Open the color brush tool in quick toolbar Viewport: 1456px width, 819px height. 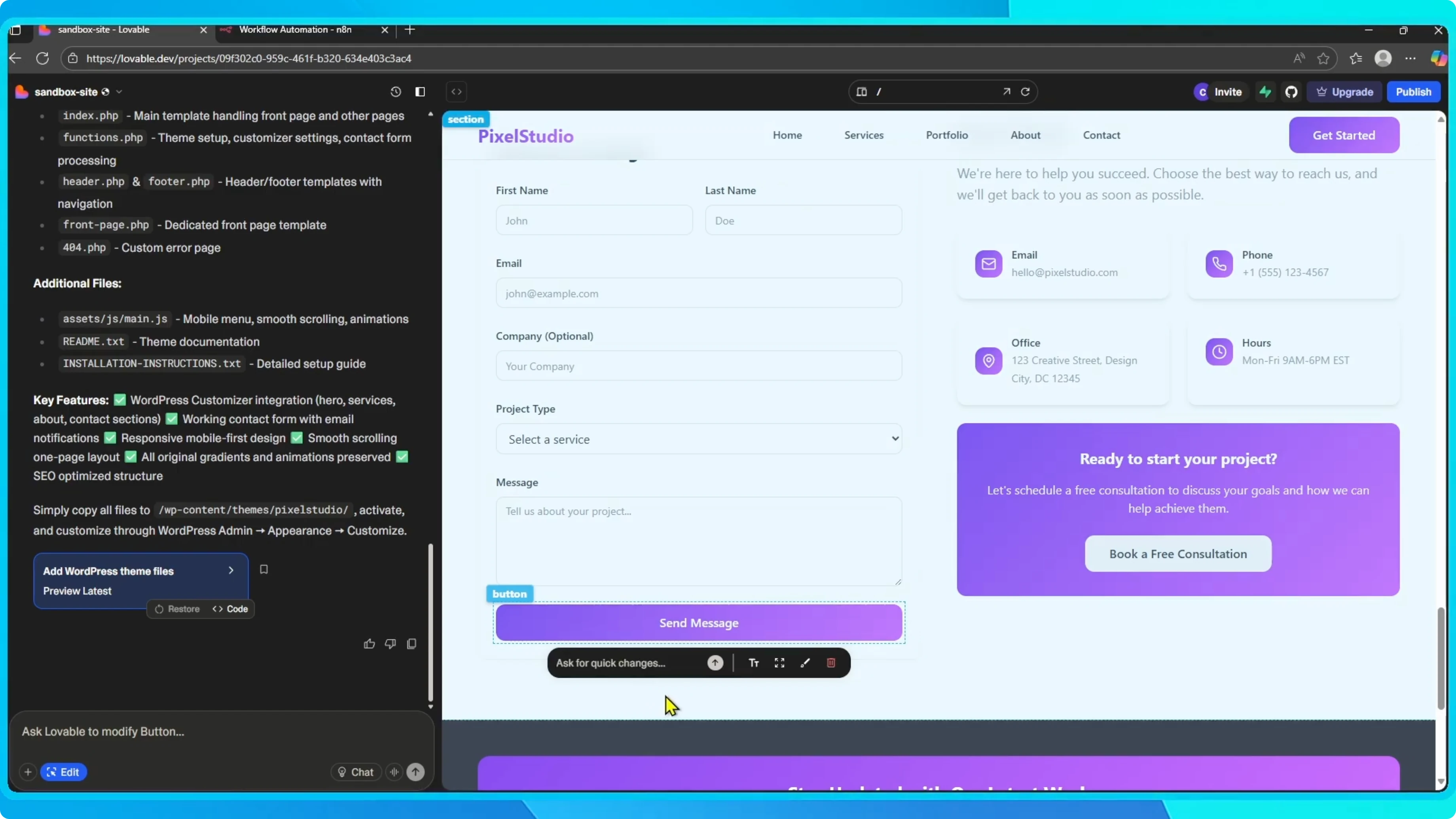tap(806, 662)
